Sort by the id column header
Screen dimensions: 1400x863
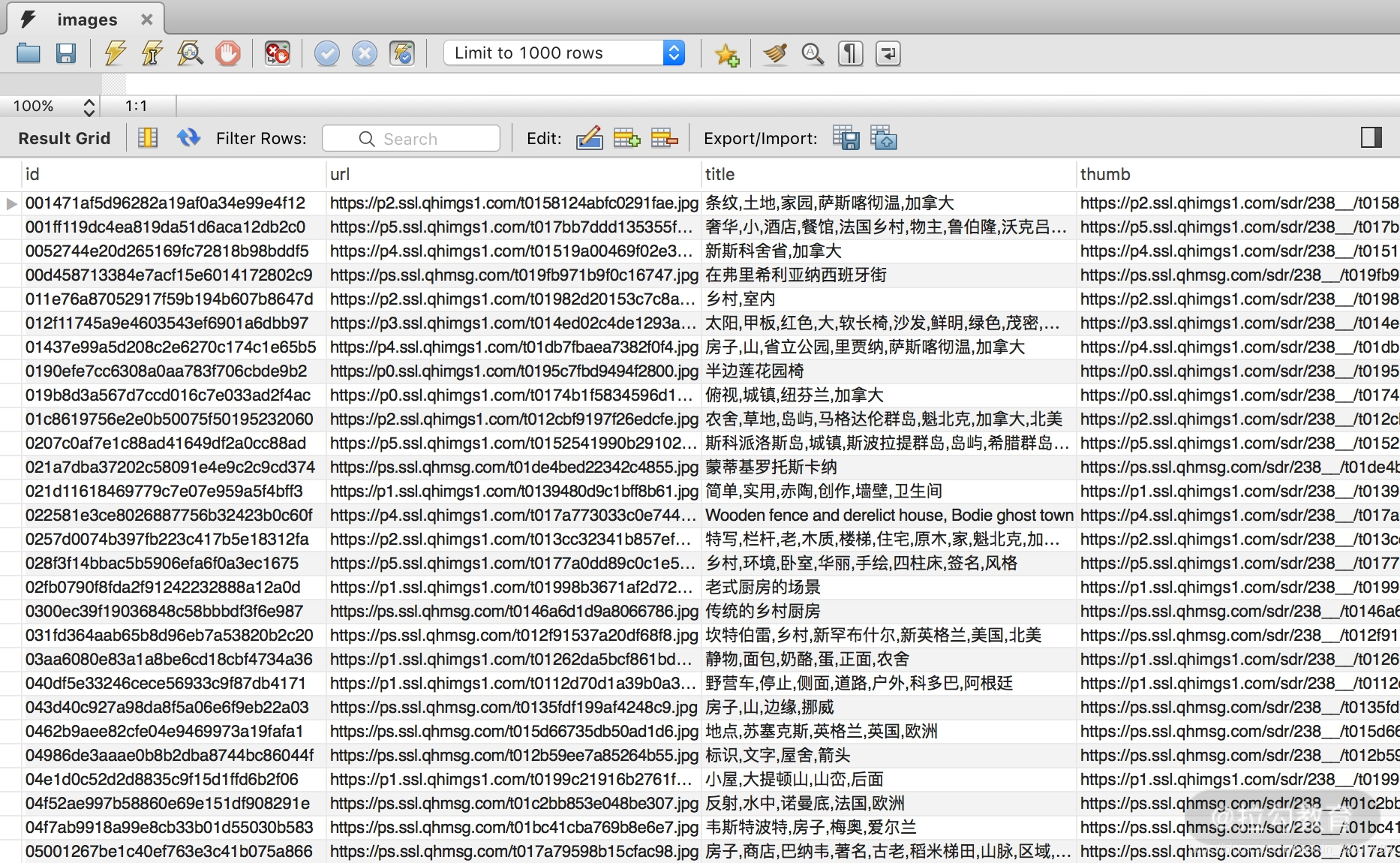pyautogui.click(x=174, y=174)
